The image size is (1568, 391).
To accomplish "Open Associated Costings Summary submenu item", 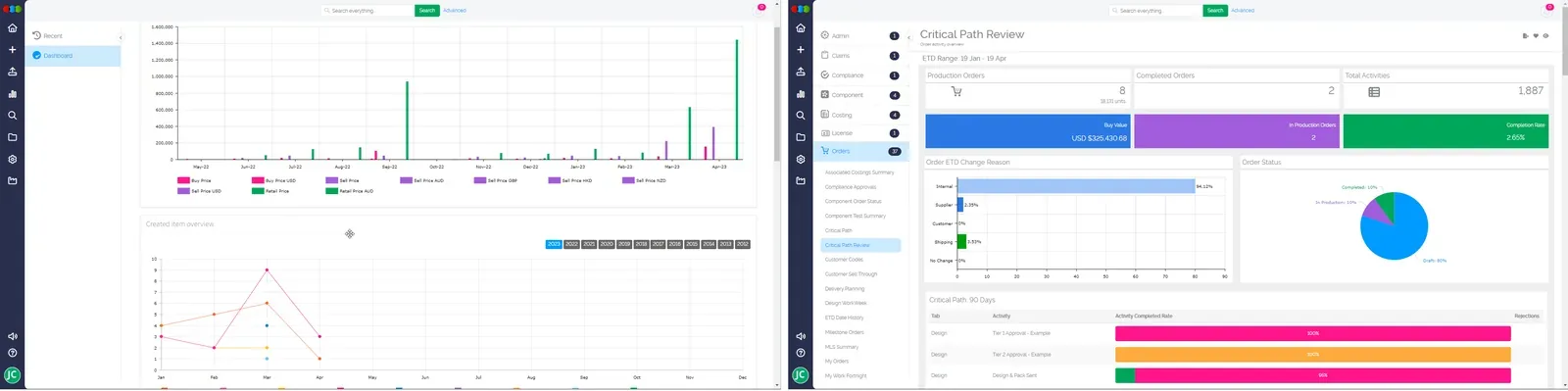I will 859,172.
